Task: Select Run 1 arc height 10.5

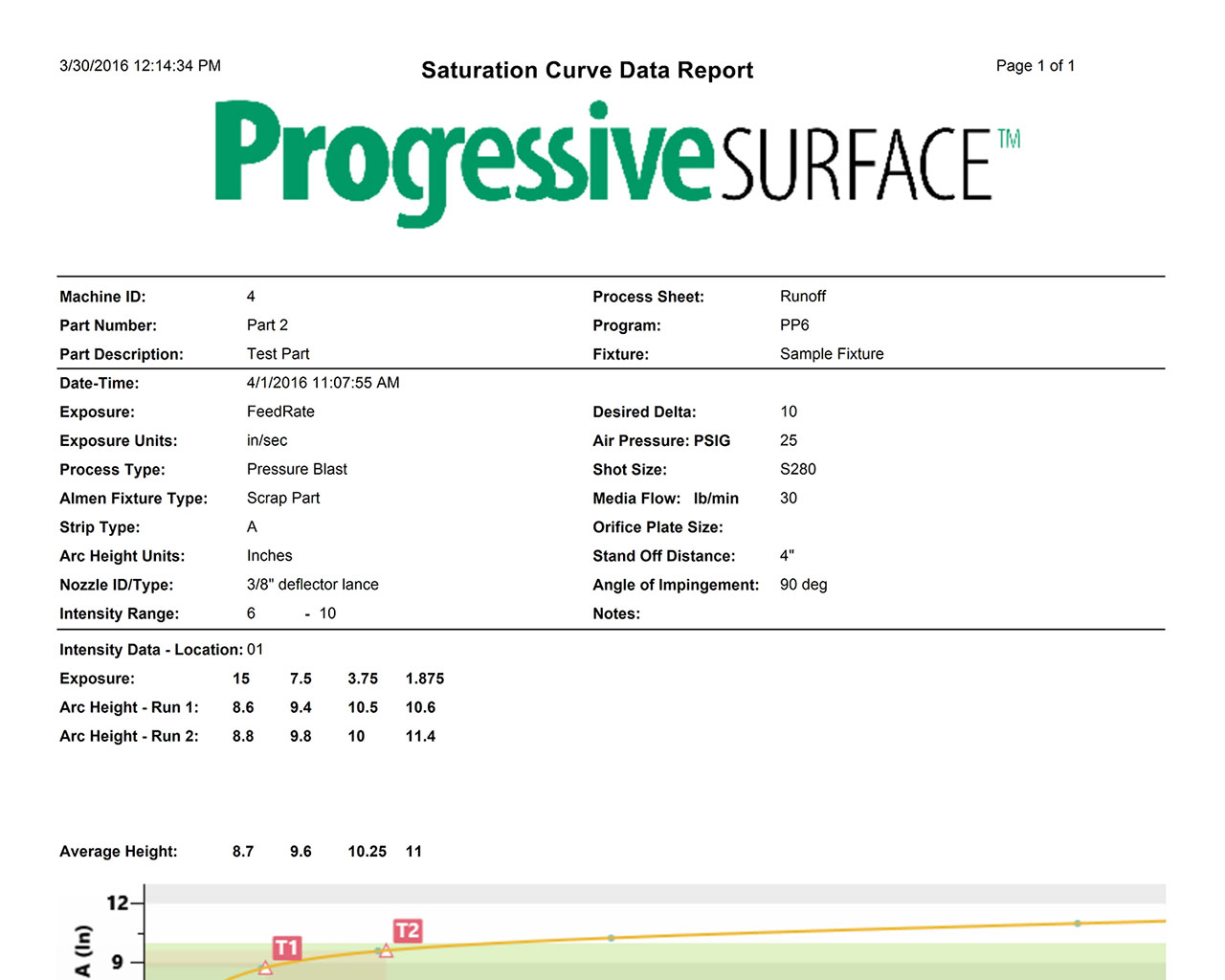Action: (x=363, y=707)
